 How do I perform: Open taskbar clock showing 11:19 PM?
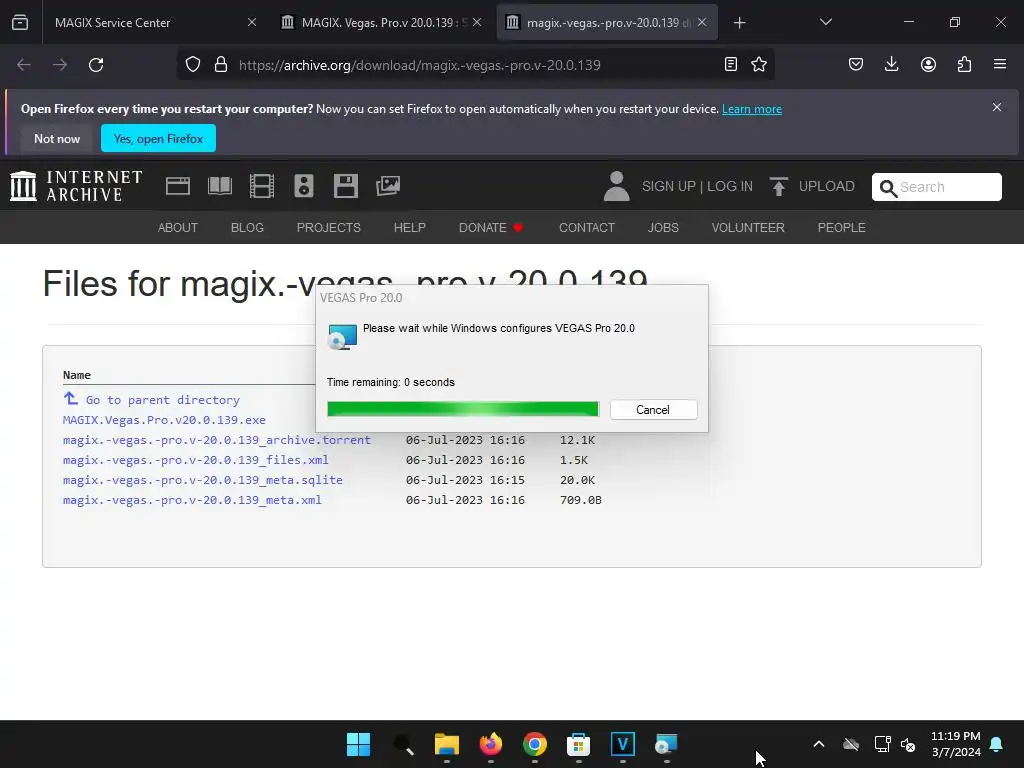point(955,744)
